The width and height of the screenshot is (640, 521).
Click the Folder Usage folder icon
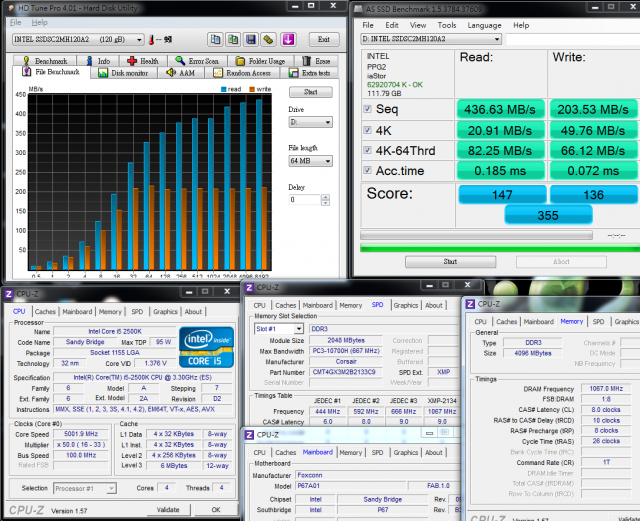coord(240,61)
